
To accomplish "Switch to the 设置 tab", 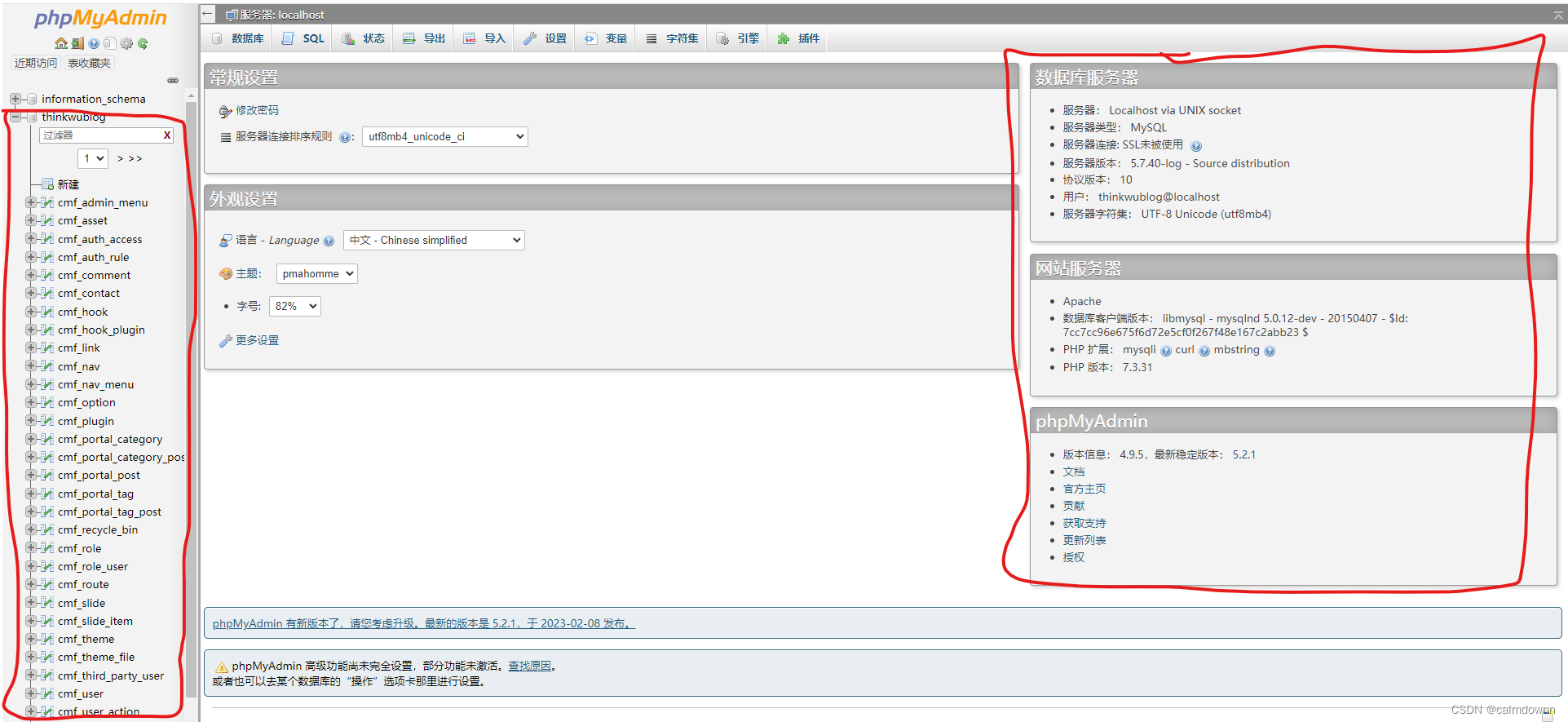I will 545,38.
